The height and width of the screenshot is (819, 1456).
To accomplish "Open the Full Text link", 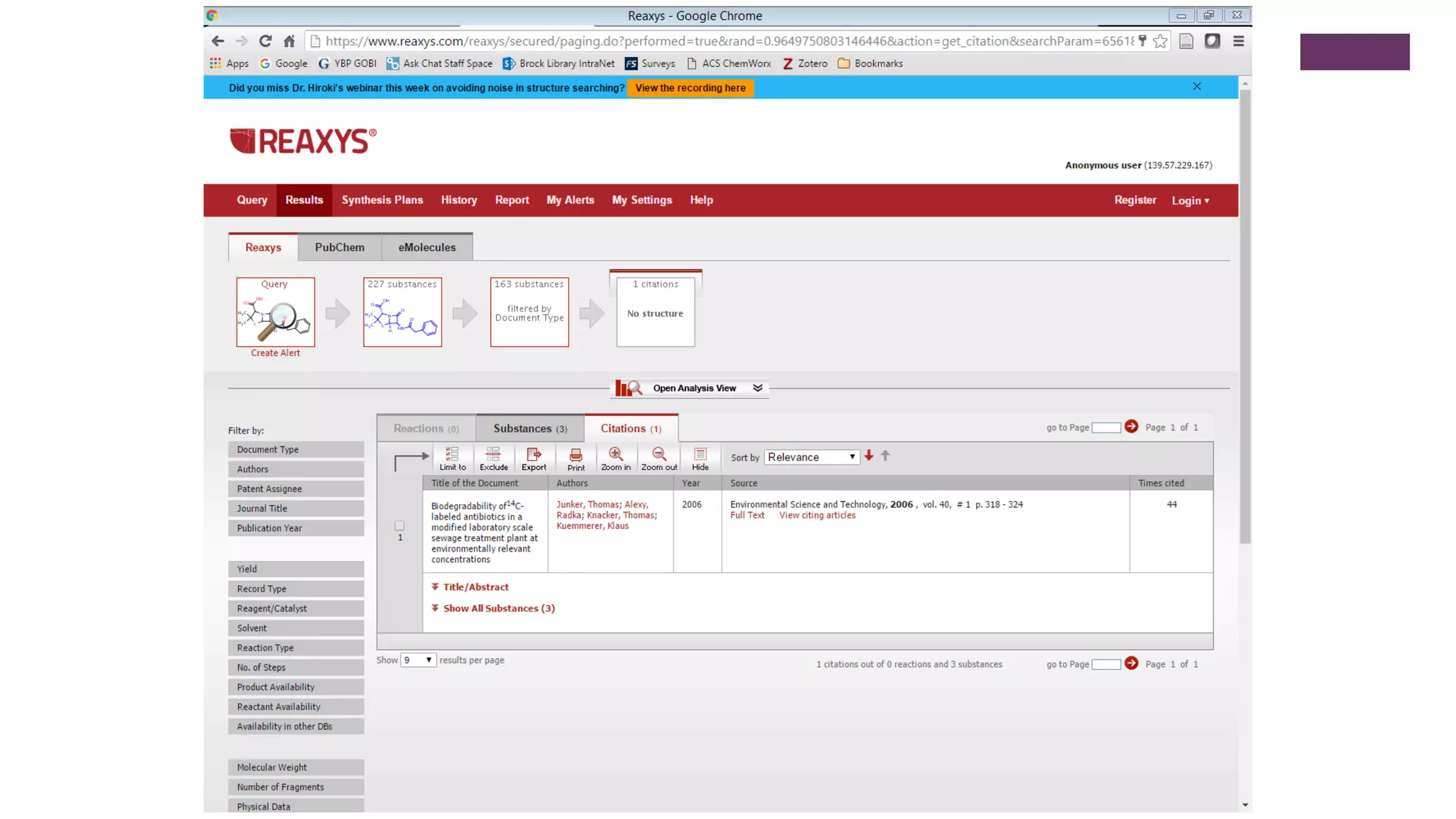I will [x=747, y=515].
